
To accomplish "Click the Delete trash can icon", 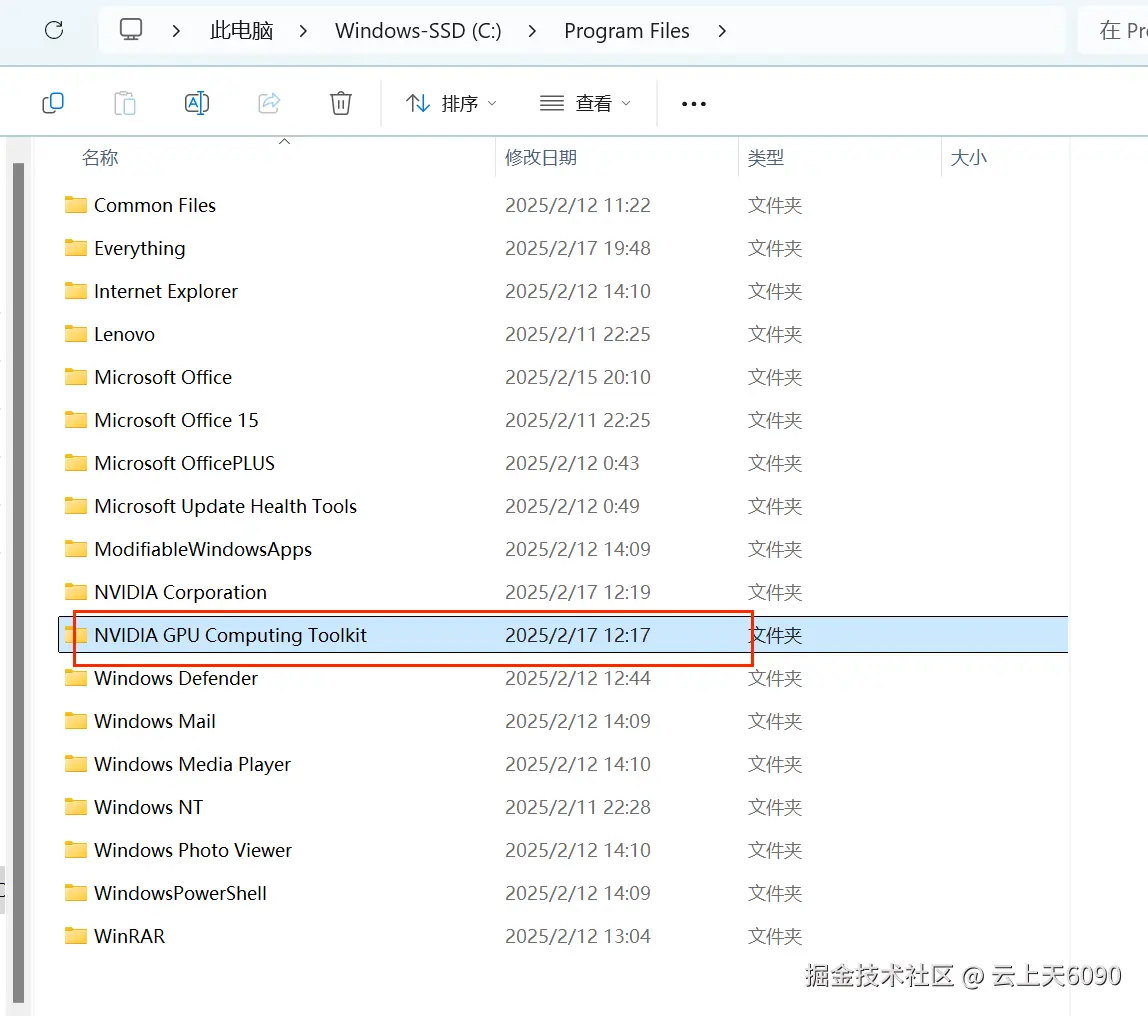I will pyautogui.click(x=340, y=103).
